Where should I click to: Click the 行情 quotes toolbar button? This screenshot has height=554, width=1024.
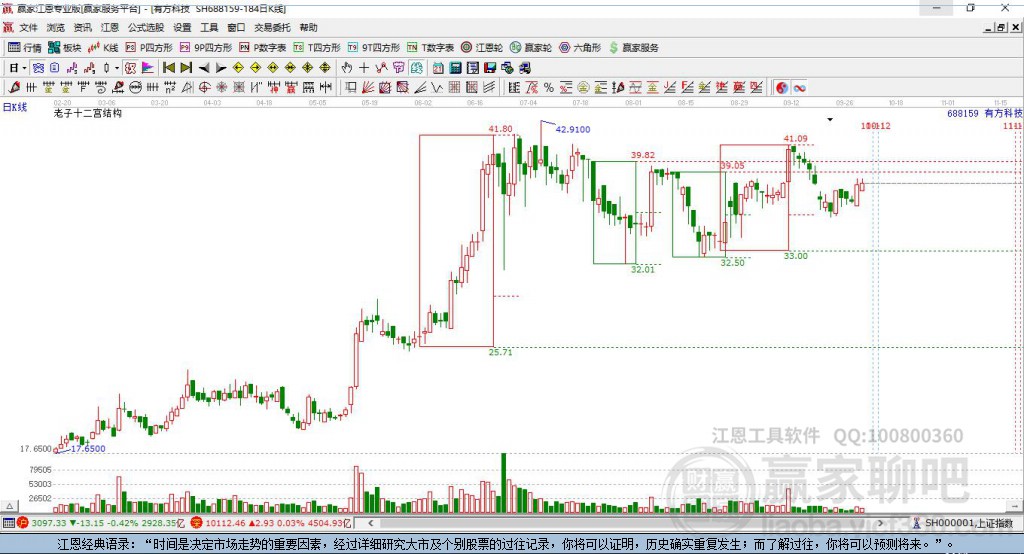tap(24, 48)
